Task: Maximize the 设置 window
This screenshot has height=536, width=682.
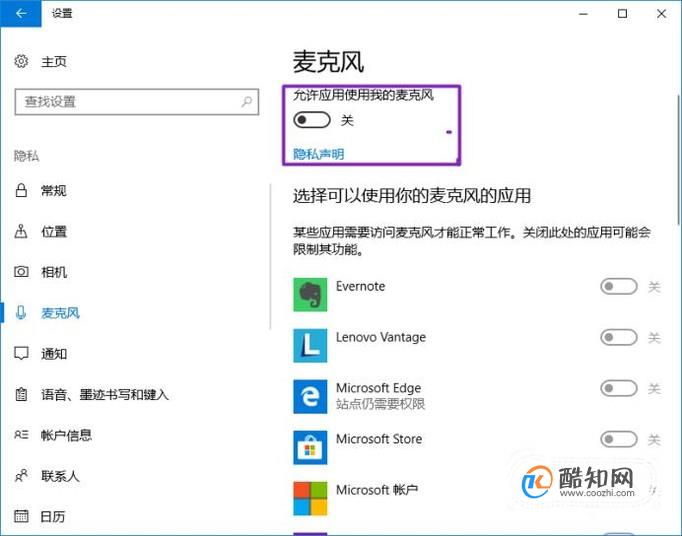Action: click(622, 13)
